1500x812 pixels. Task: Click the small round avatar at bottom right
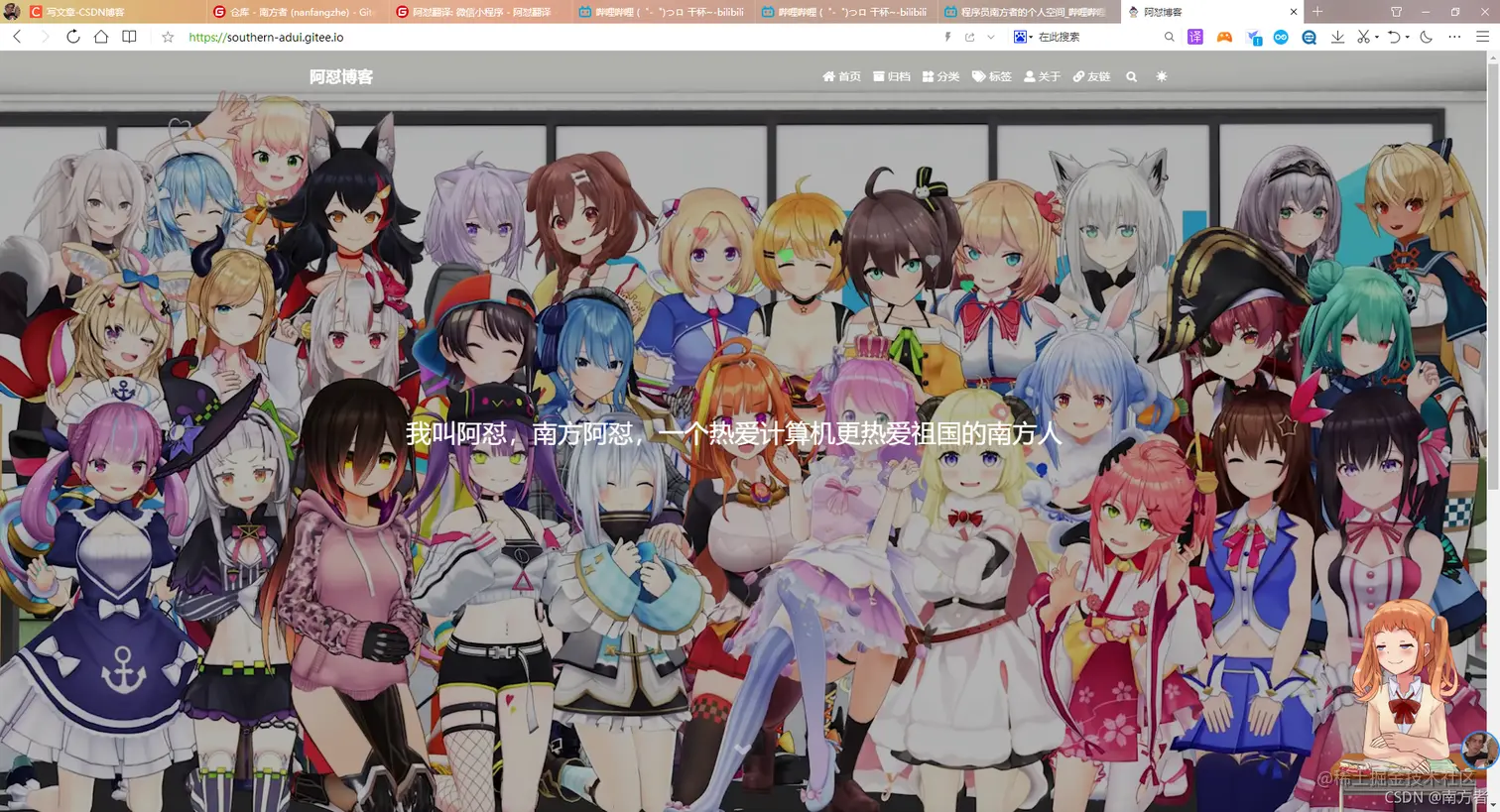(1479, 750)
